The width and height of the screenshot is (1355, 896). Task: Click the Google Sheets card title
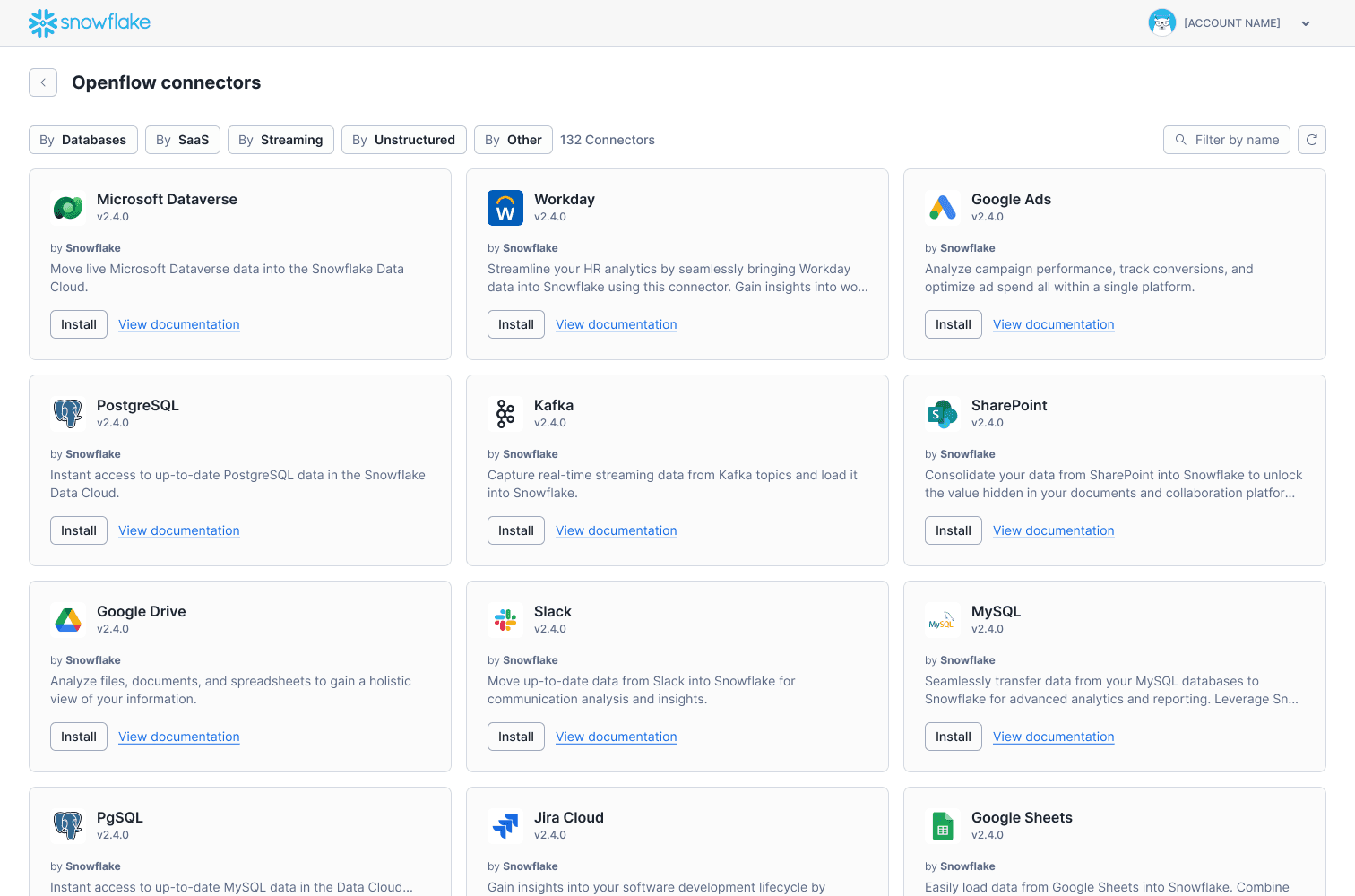(x=1022, y=817)
